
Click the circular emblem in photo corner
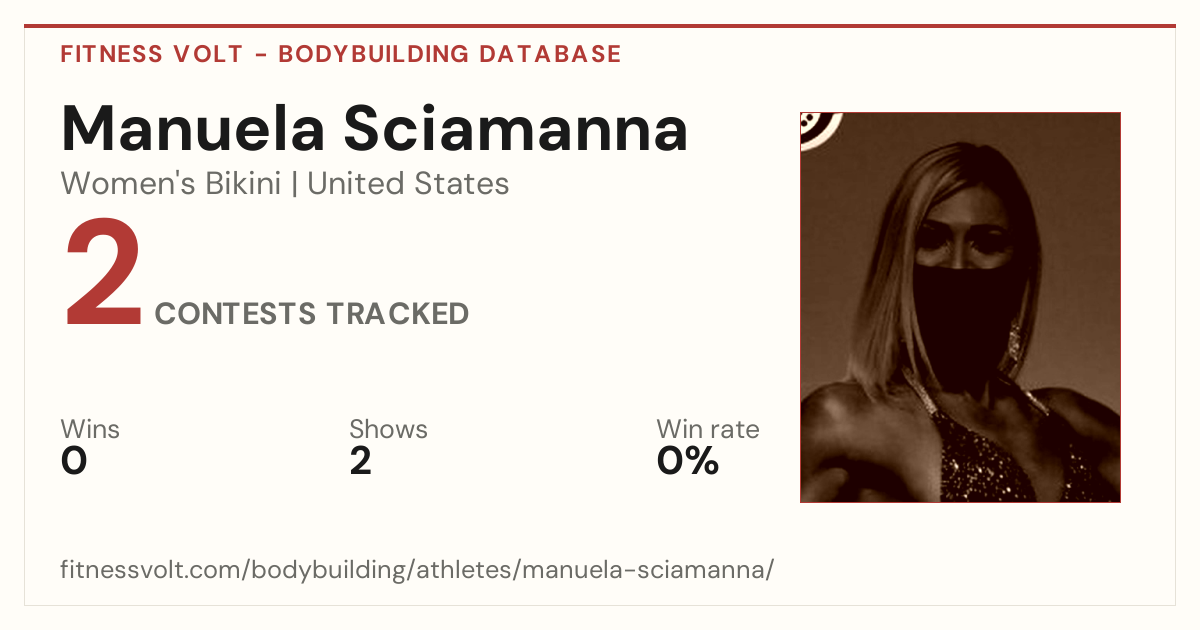click(x=820, y=129)
